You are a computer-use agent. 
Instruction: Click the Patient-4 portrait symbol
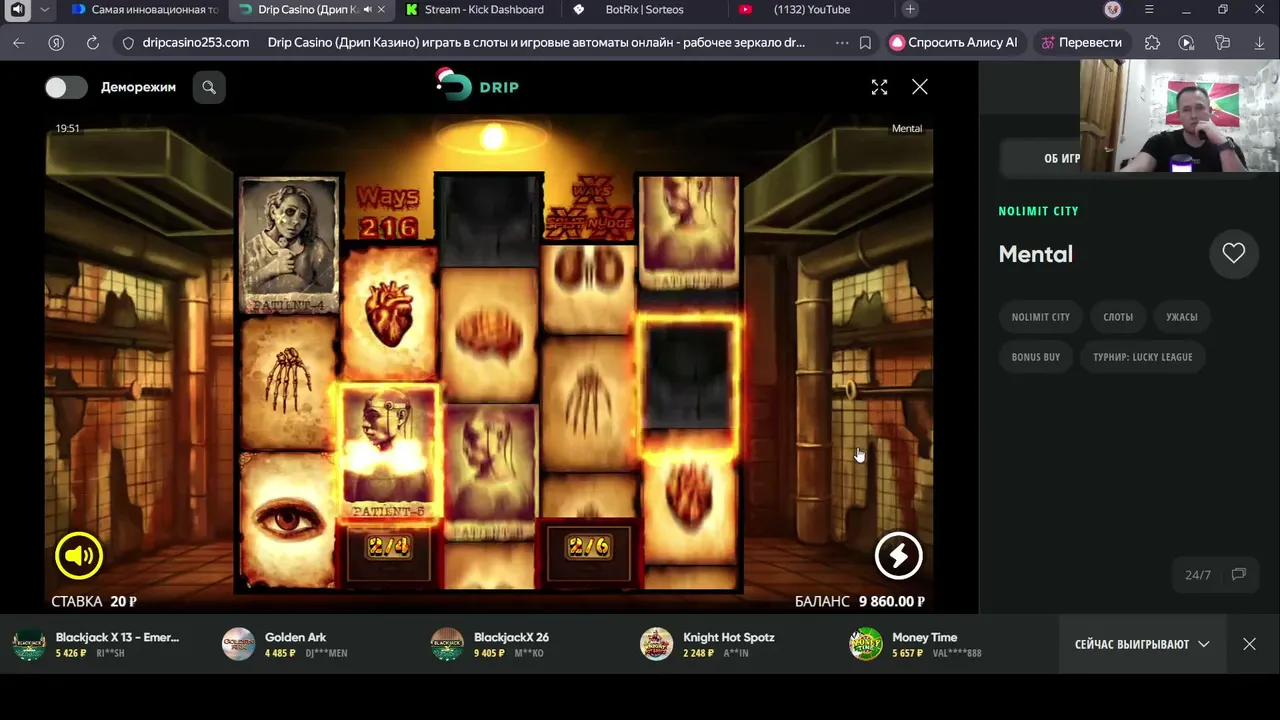coord(289,246)
